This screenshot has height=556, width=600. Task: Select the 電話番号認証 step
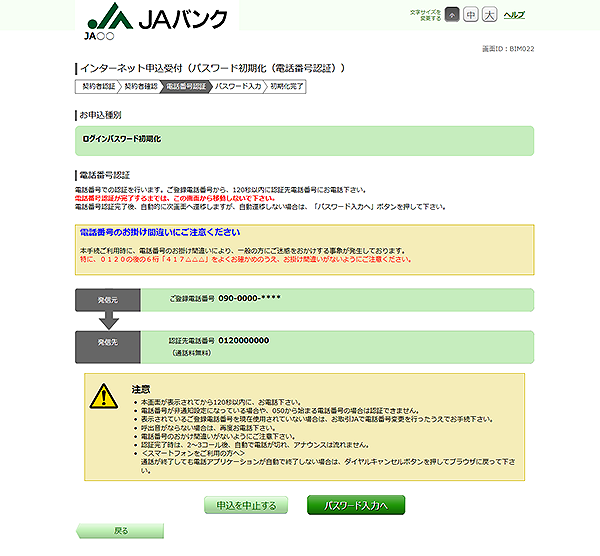click(186, 86)
